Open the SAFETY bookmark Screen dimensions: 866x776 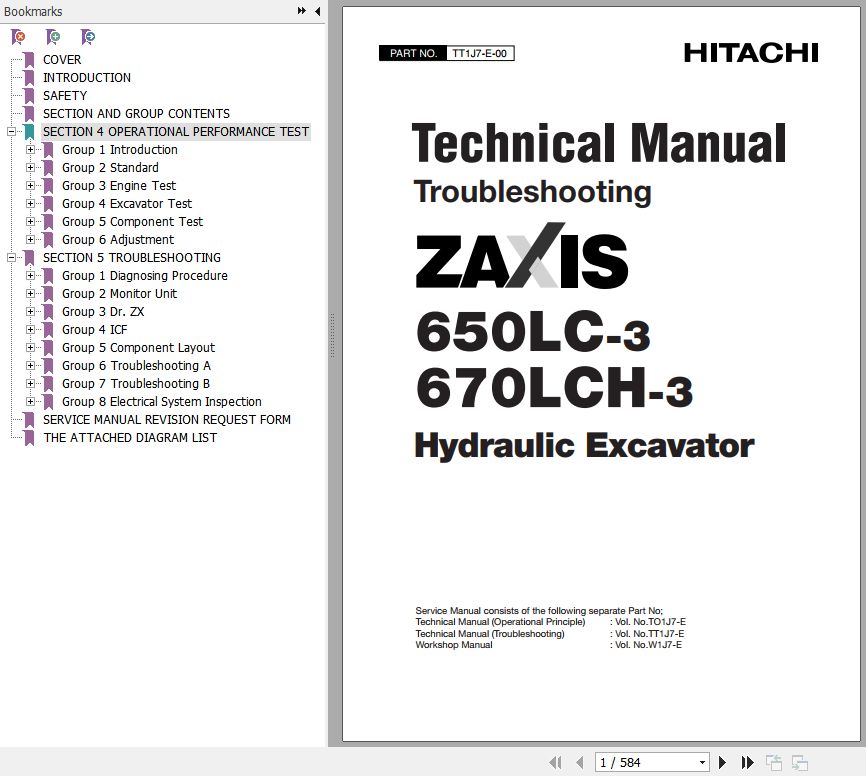tap(65, 96)
